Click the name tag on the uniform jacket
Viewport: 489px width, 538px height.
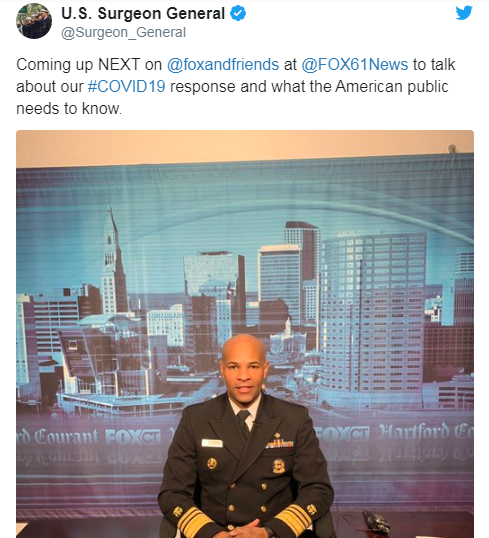click(212, 443)
